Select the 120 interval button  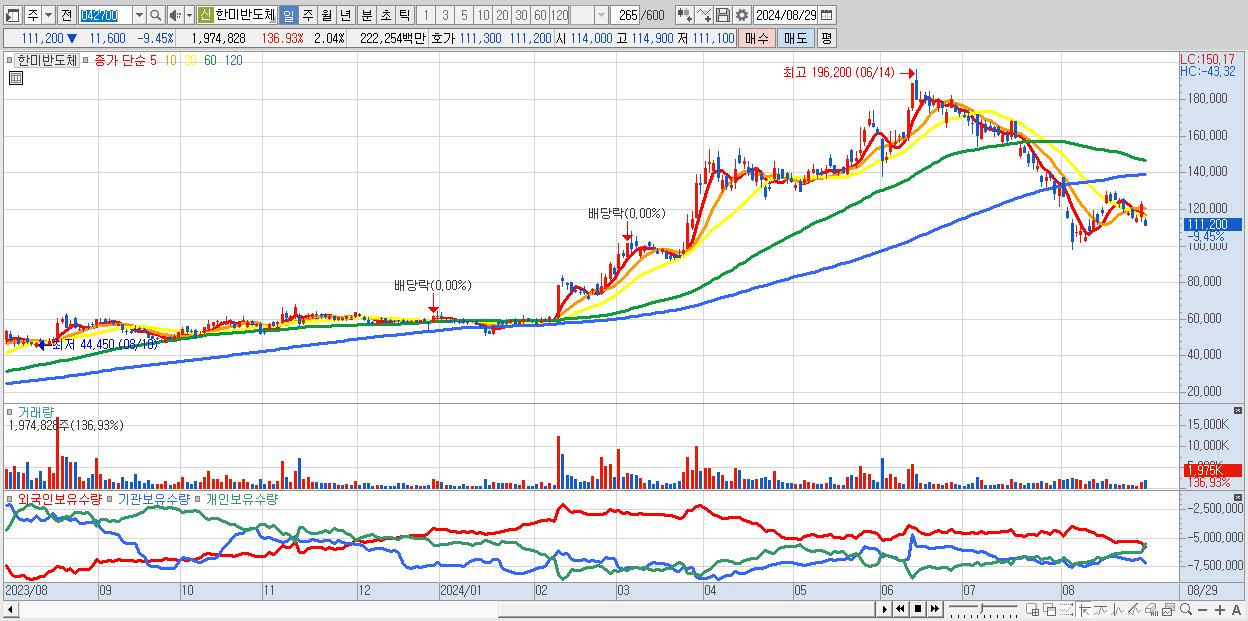(559, 15)
